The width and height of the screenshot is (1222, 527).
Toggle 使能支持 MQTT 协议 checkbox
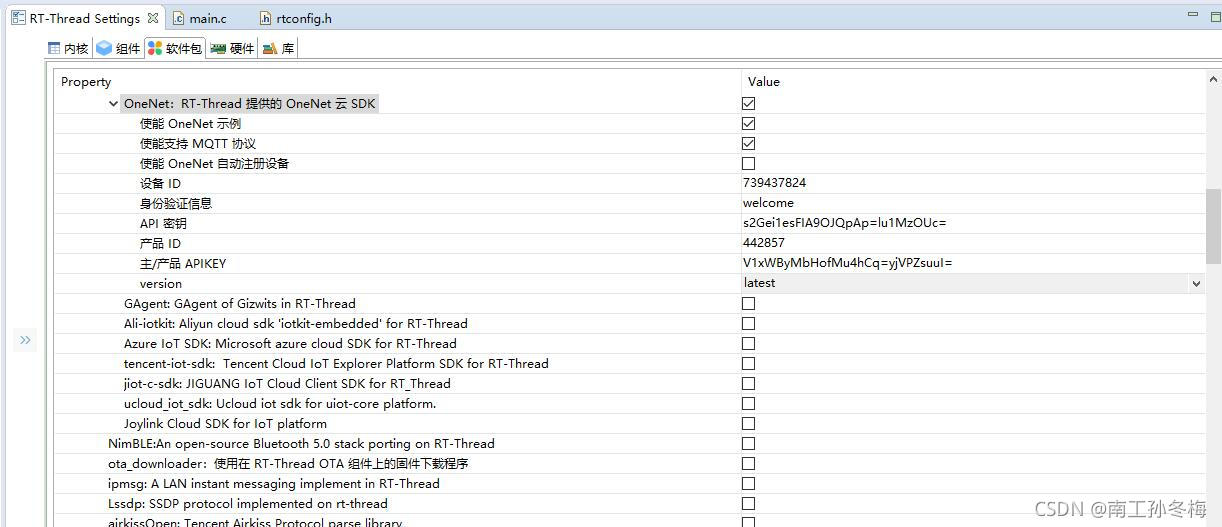[748, 143]
